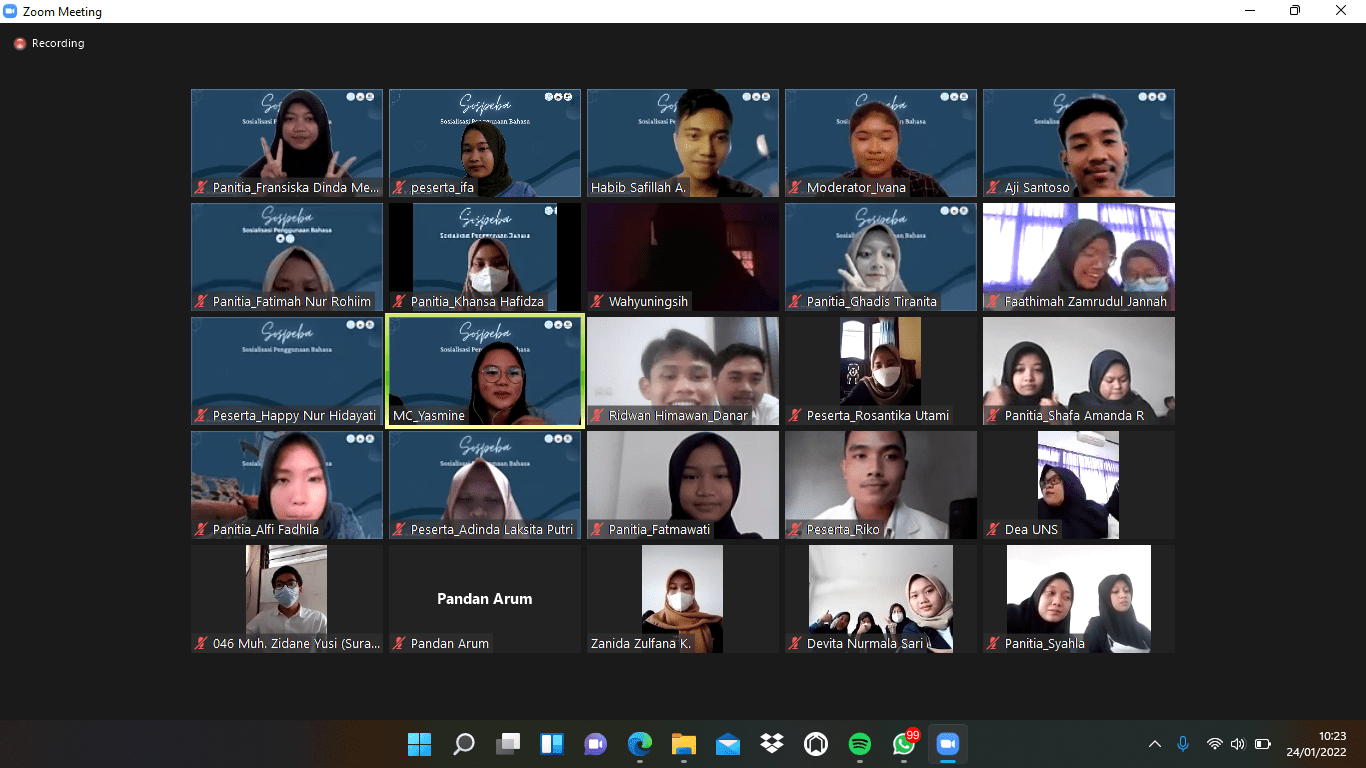The image size is (1366, 768).
Task: Click the Windows Search taskbar button
Action: point(464,744)
